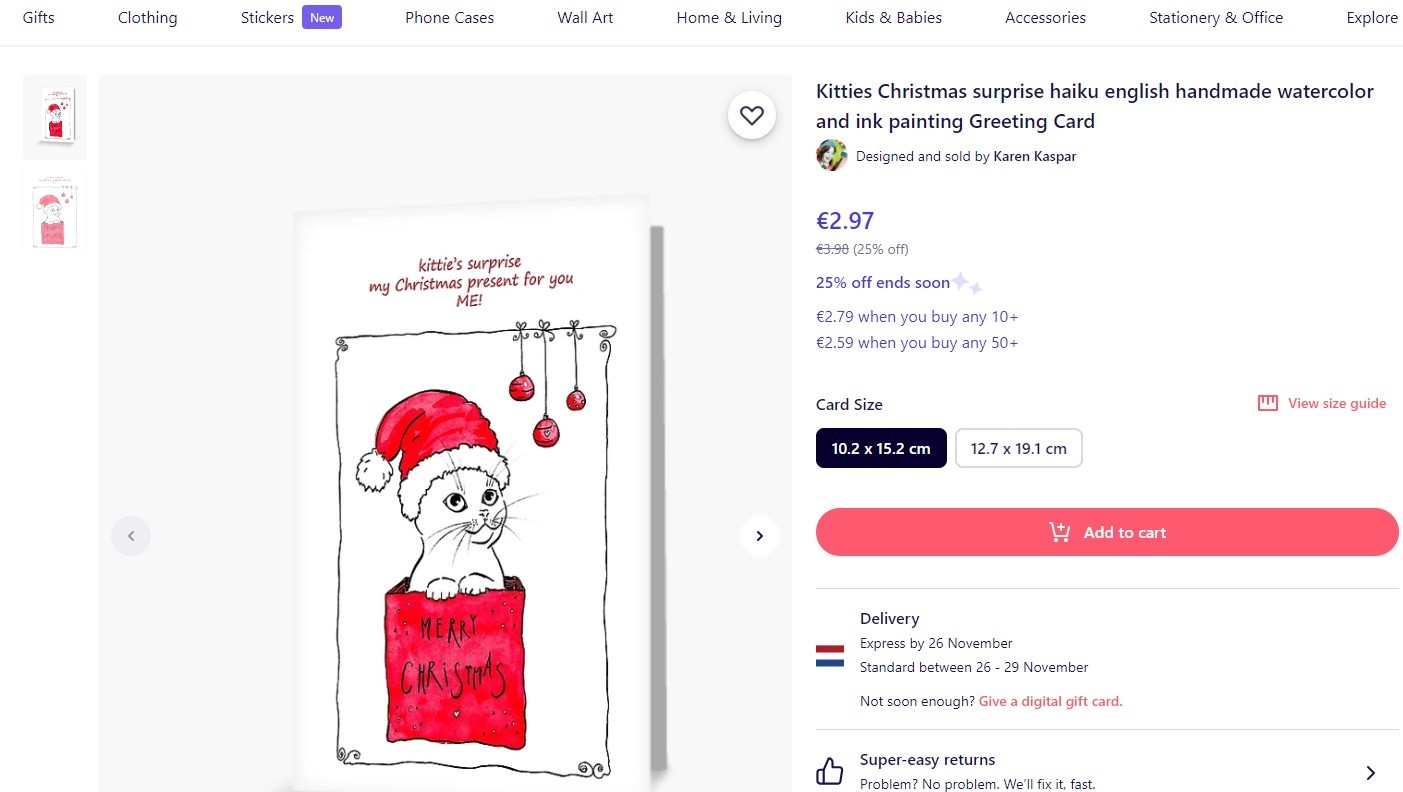This screenshot has height=792, width=1403.
Task: Click the heart favorite icon
Action: coord(751,115)
